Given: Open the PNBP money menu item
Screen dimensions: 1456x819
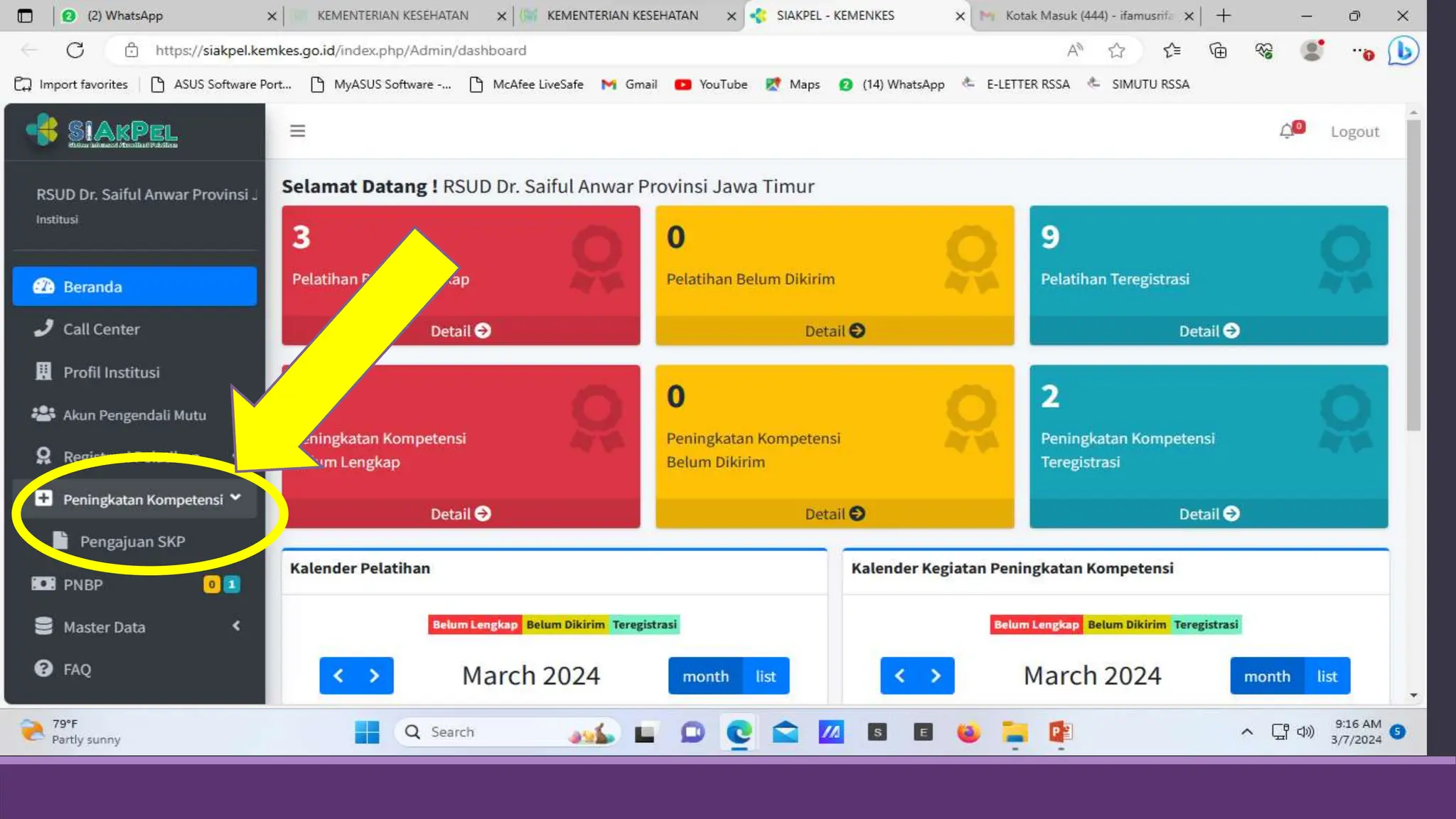Looking at the screenshot, I should point(82,584).
